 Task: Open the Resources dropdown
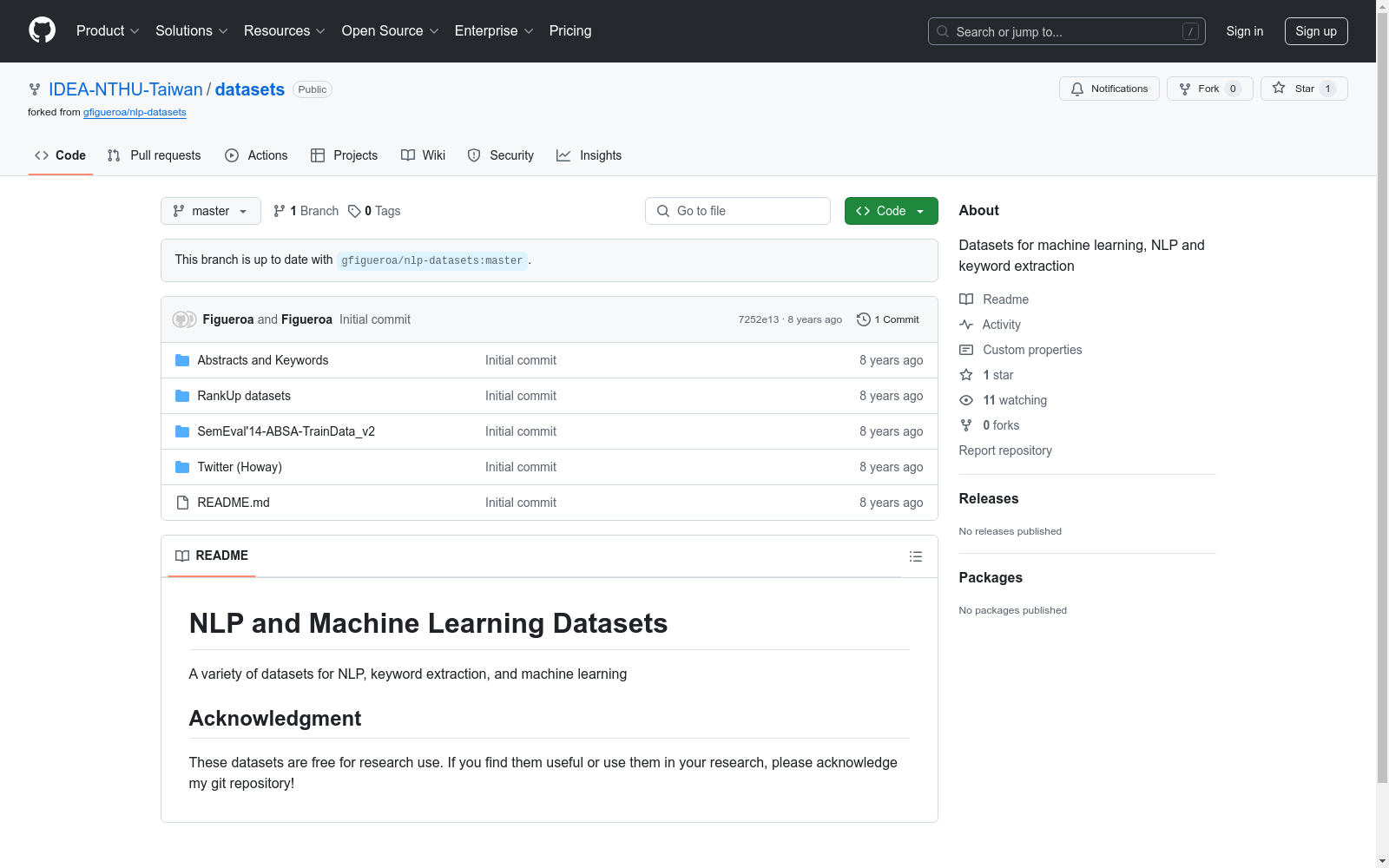tap(284, 31)
